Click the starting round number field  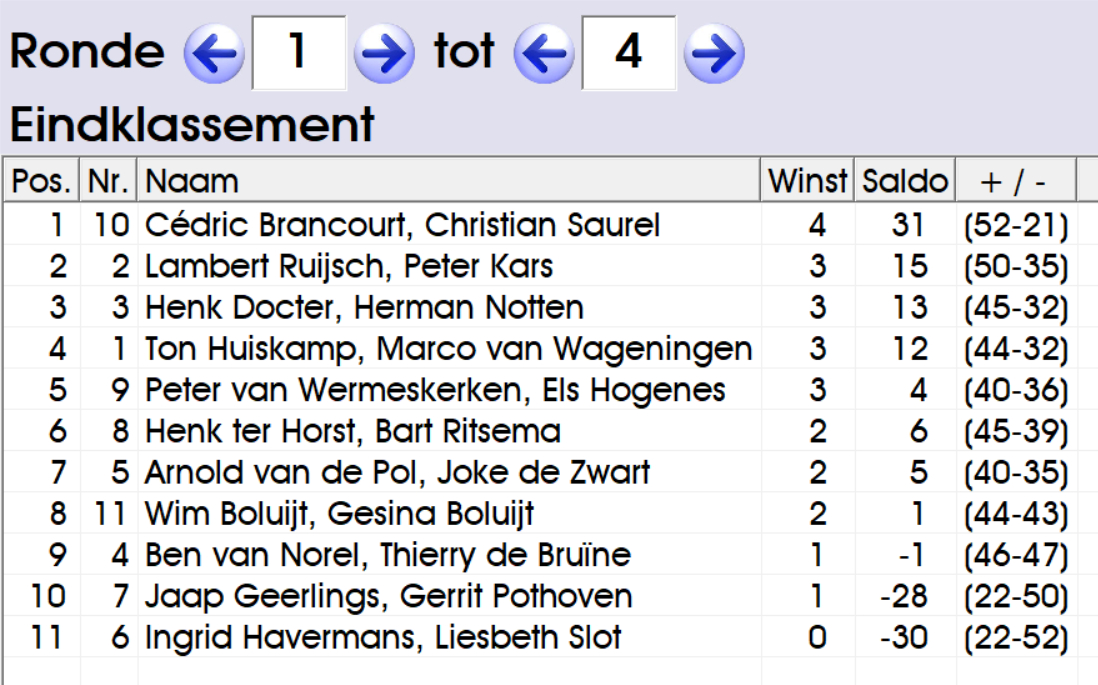(x=298, y=53)
